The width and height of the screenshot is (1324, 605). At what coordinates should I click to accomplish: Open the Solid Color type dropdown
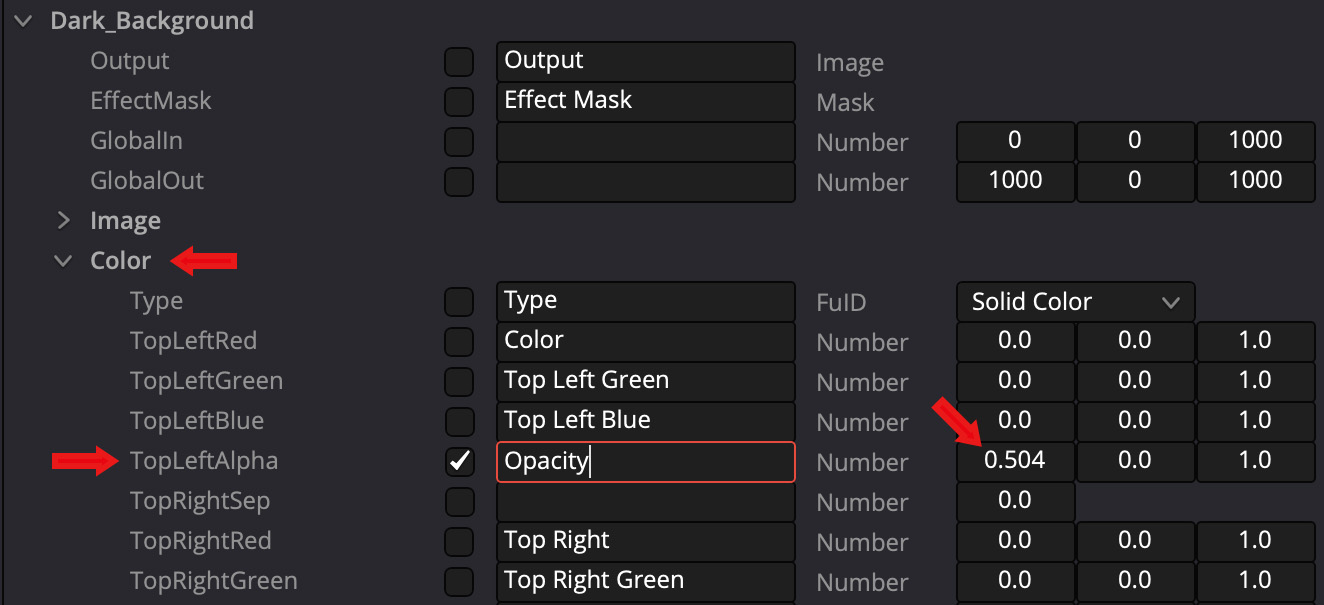pyautogui.click(x=1075, y=301)
